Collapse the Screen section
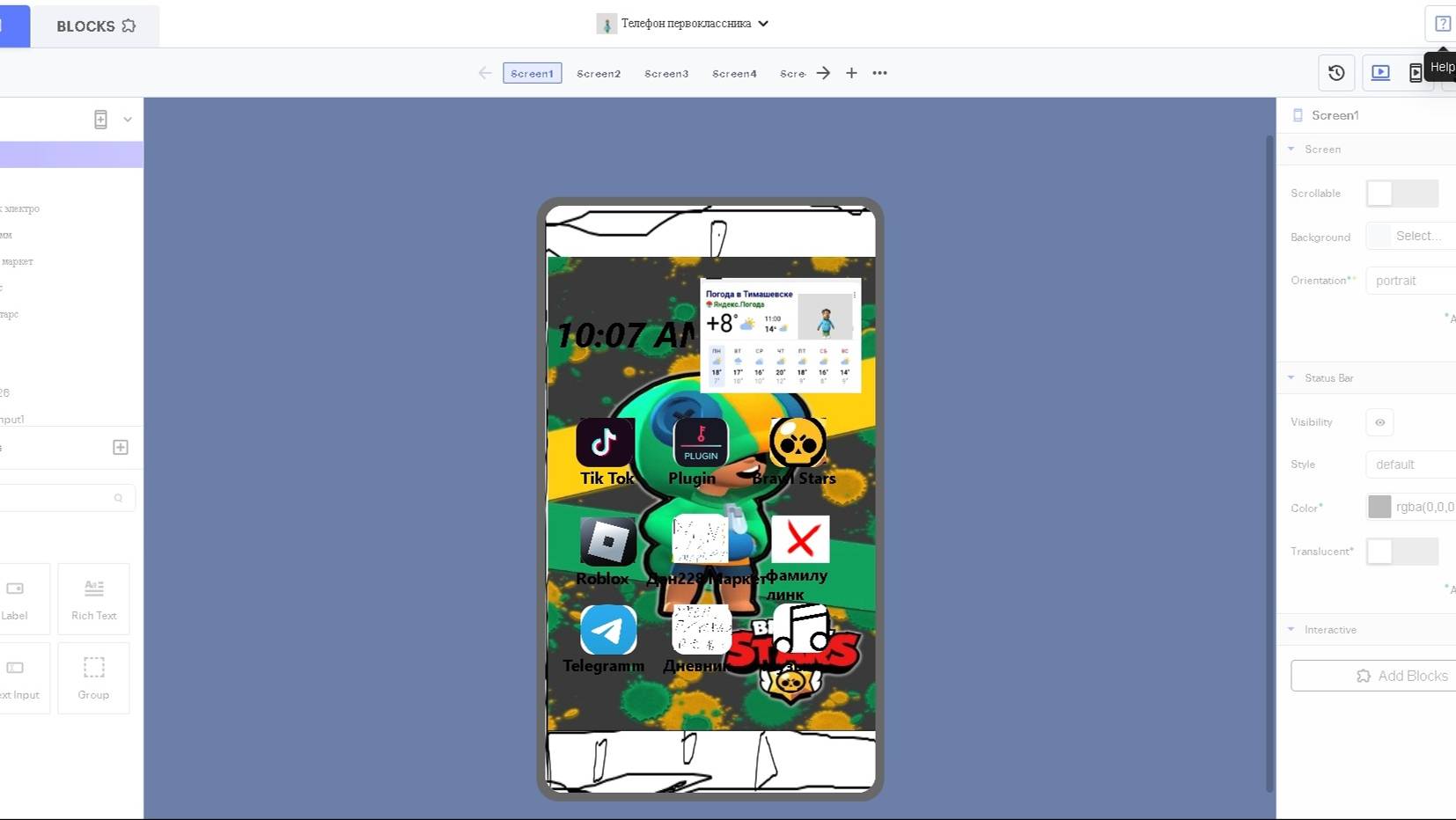Viewport: 1456px width, 820px height. point(1291,149)
